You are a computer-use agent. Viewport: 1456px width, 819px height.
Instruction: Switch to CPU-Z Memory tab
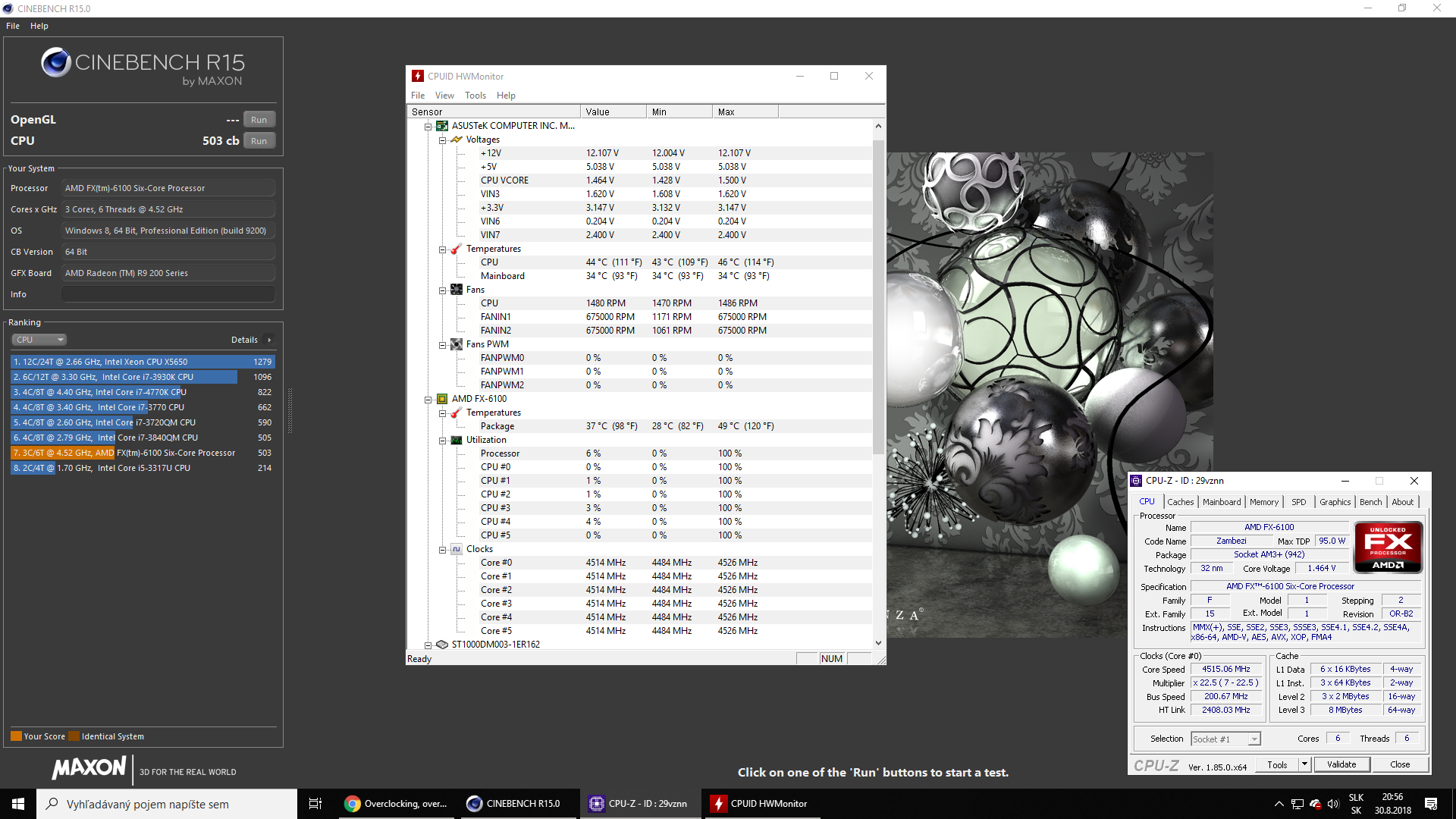coord(1264,502)
